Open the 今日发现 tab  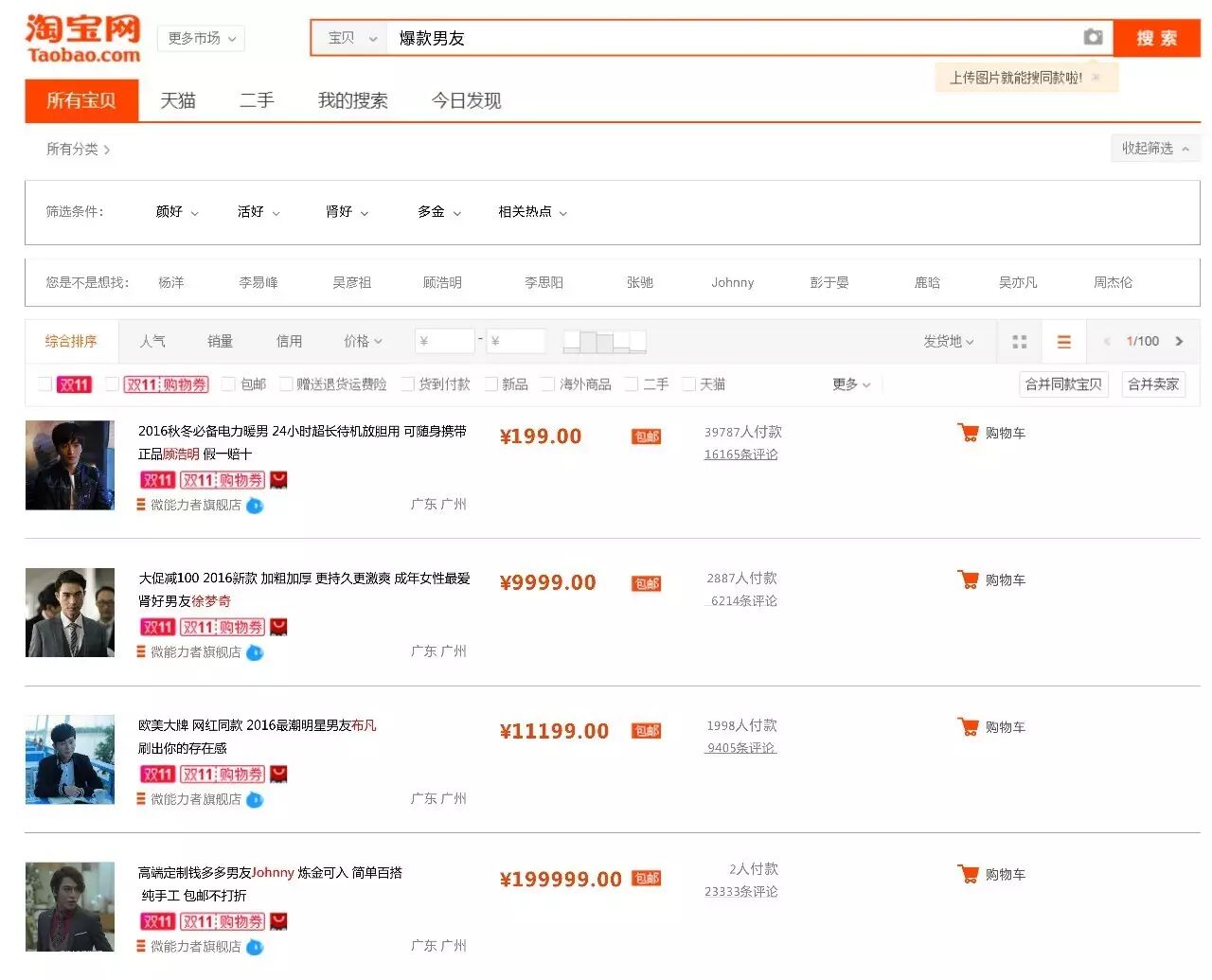coord(466,100)
